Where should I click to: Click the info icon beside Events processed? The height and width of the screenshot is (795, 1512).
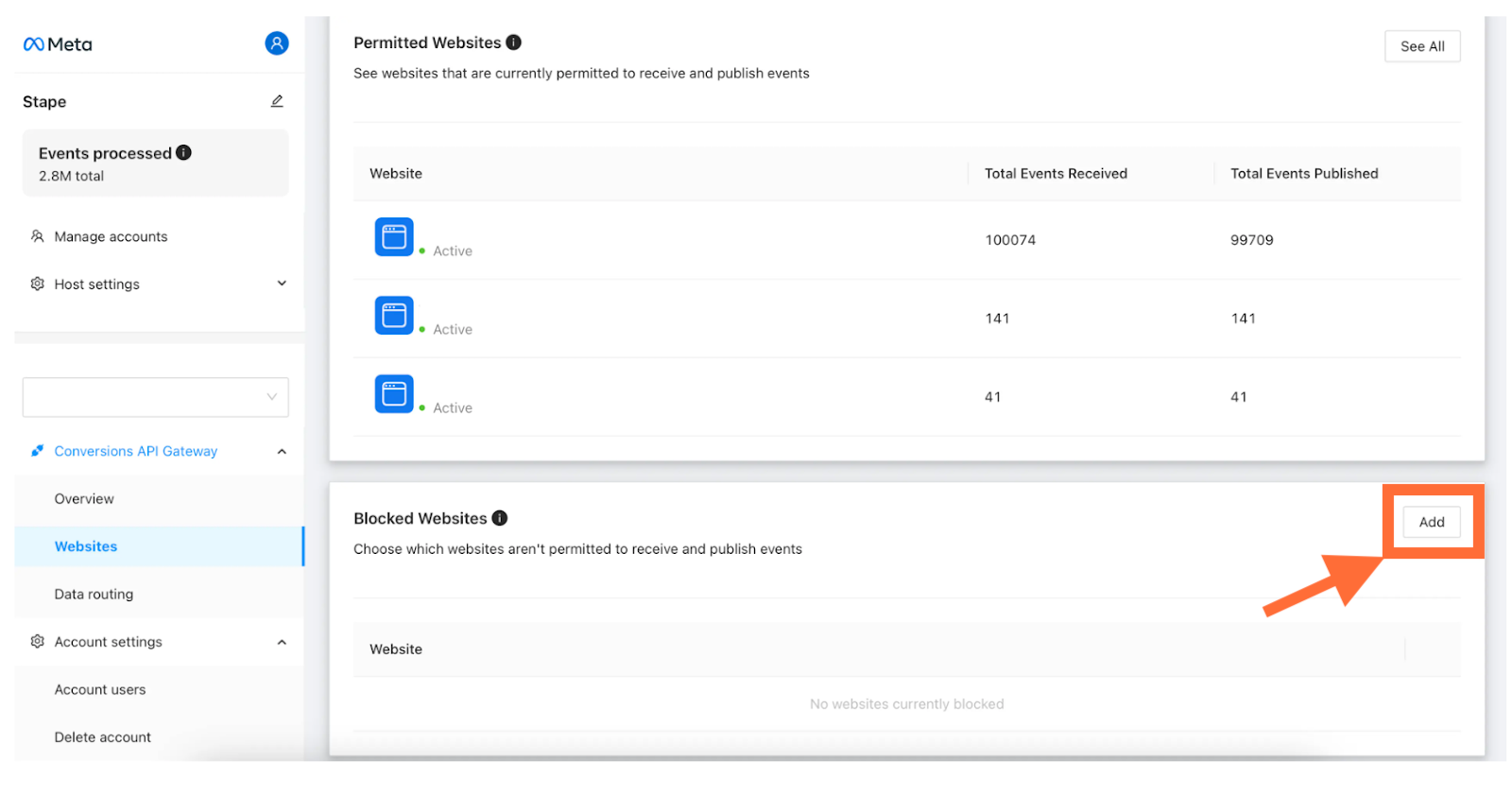pyautogui.click(x=183, y=152)
